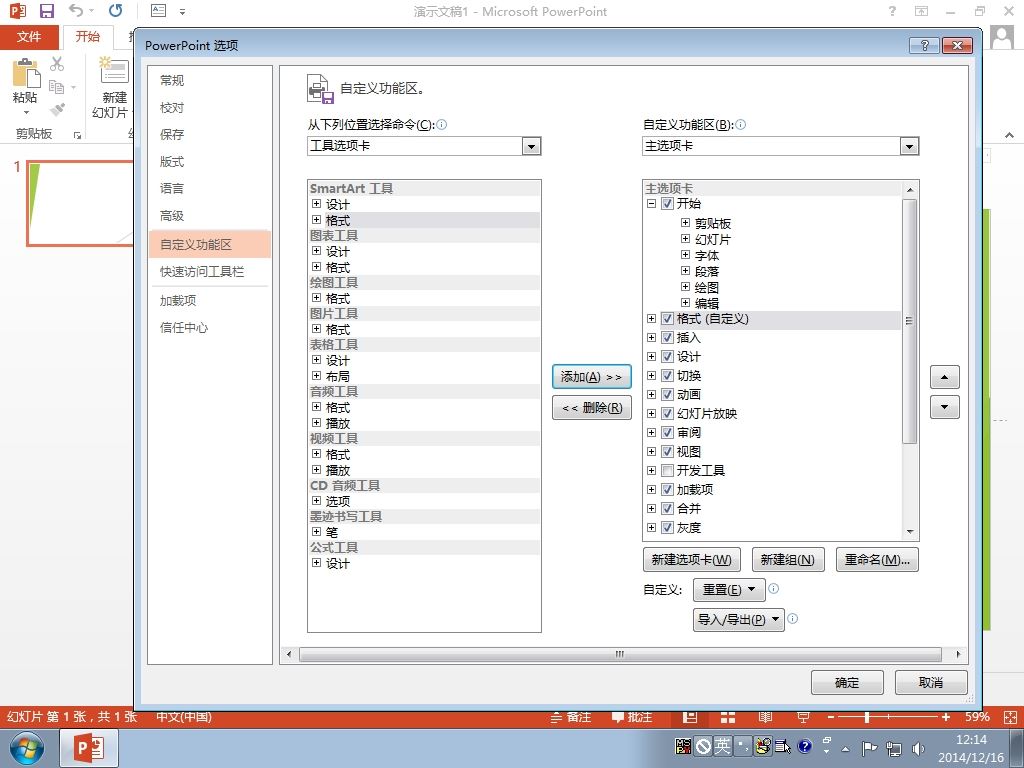Uncheck the 插入 tab checkbox
The width and height of the screenshot is (1024, 768).
[x=667, y=338]
